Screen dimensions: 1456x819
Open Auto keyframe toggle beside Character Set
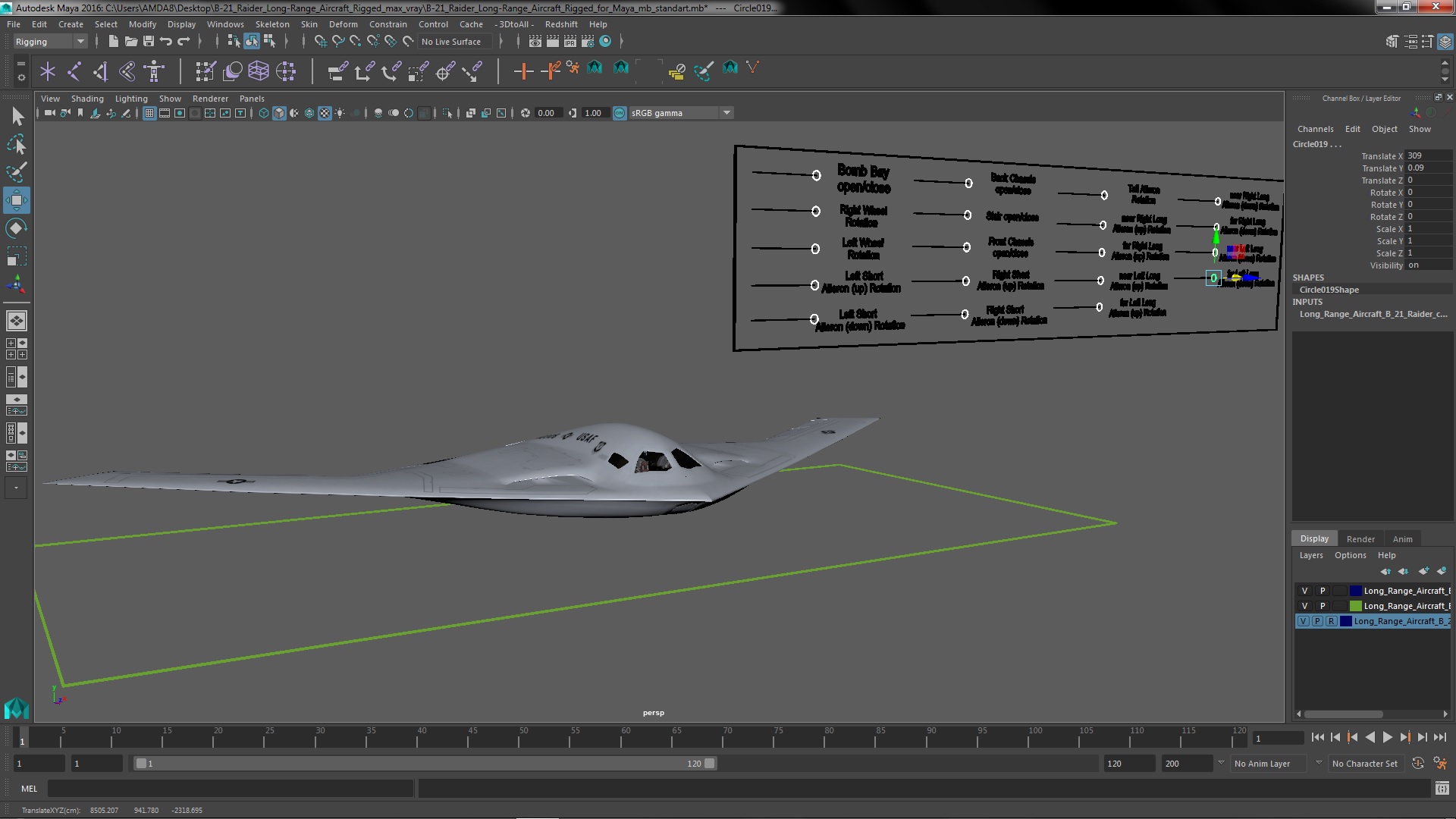point(1418,764)
